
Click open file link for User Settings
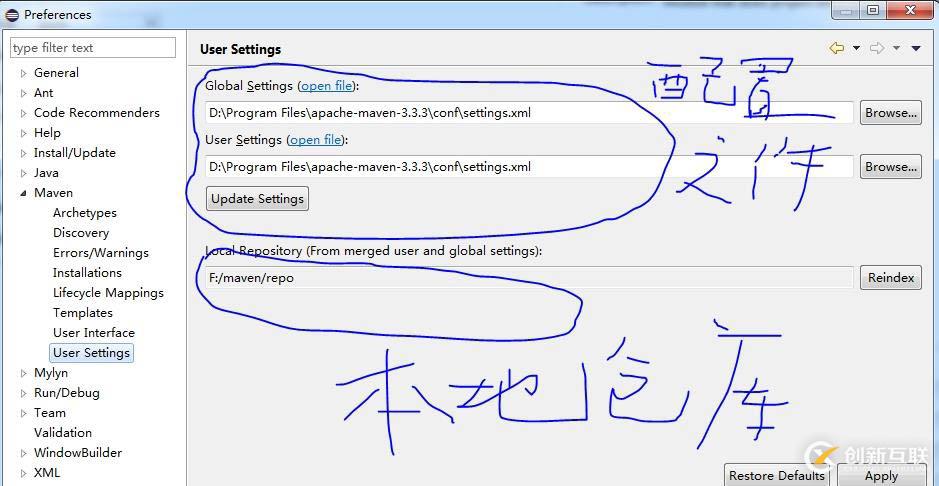[316, 139]
